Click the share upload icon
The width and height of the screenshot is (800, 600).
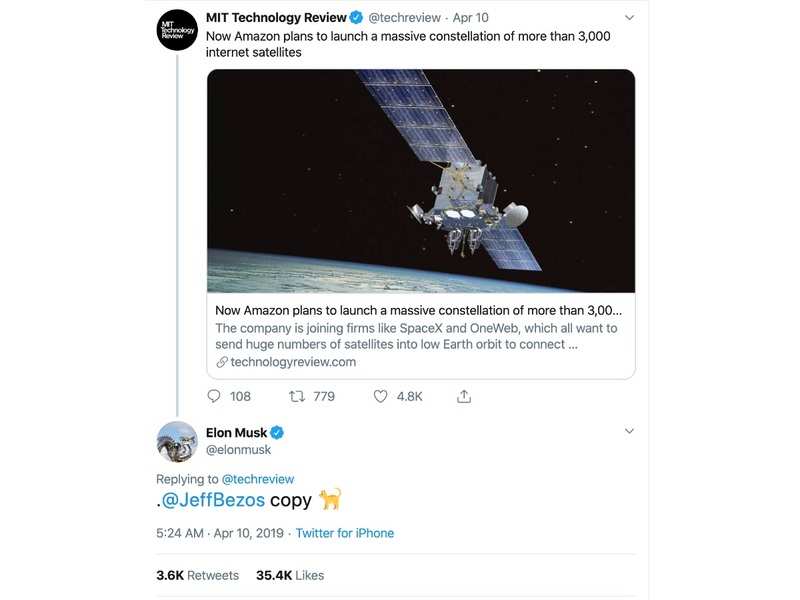464,396
